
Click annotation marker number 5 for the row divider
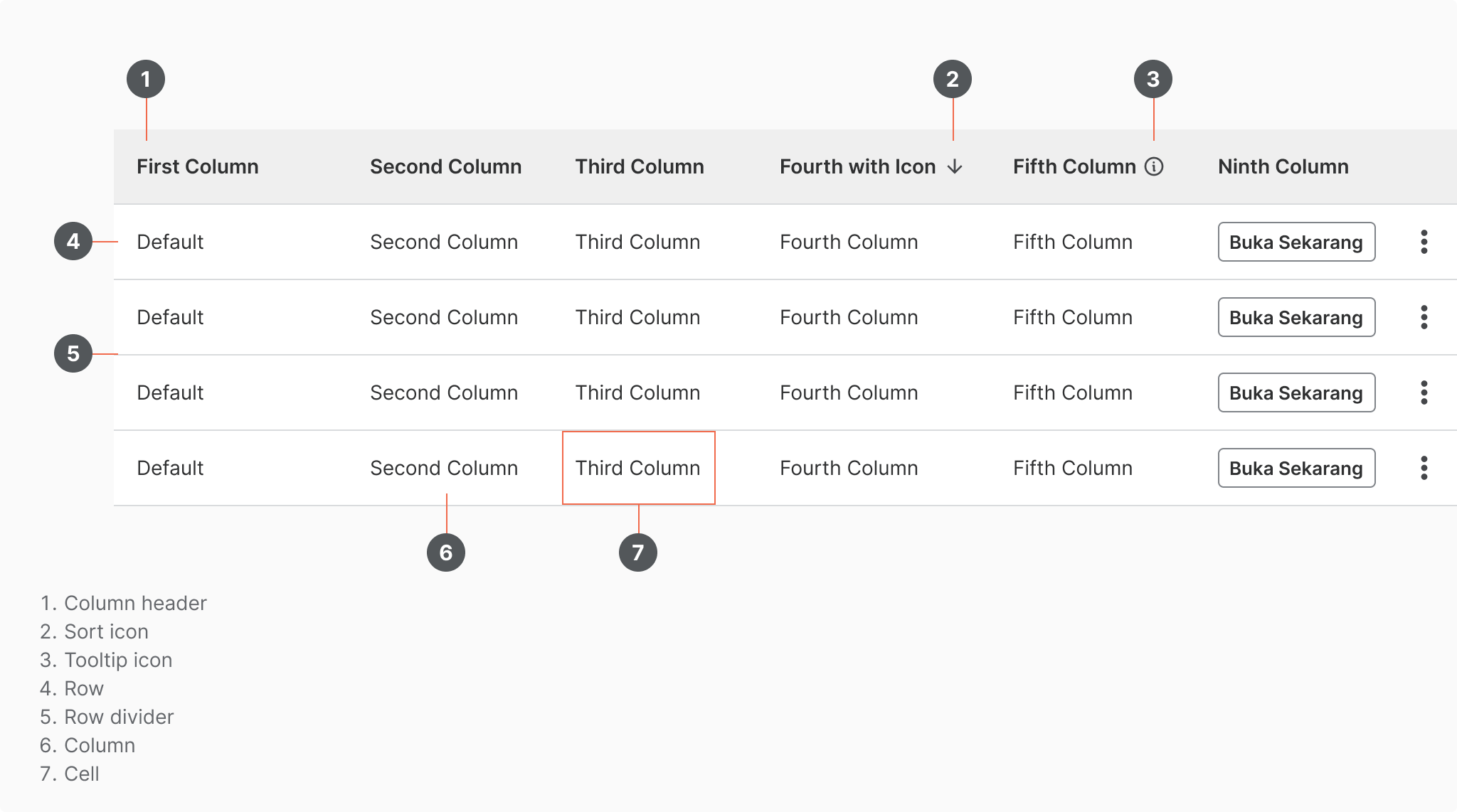click(73, 353)
